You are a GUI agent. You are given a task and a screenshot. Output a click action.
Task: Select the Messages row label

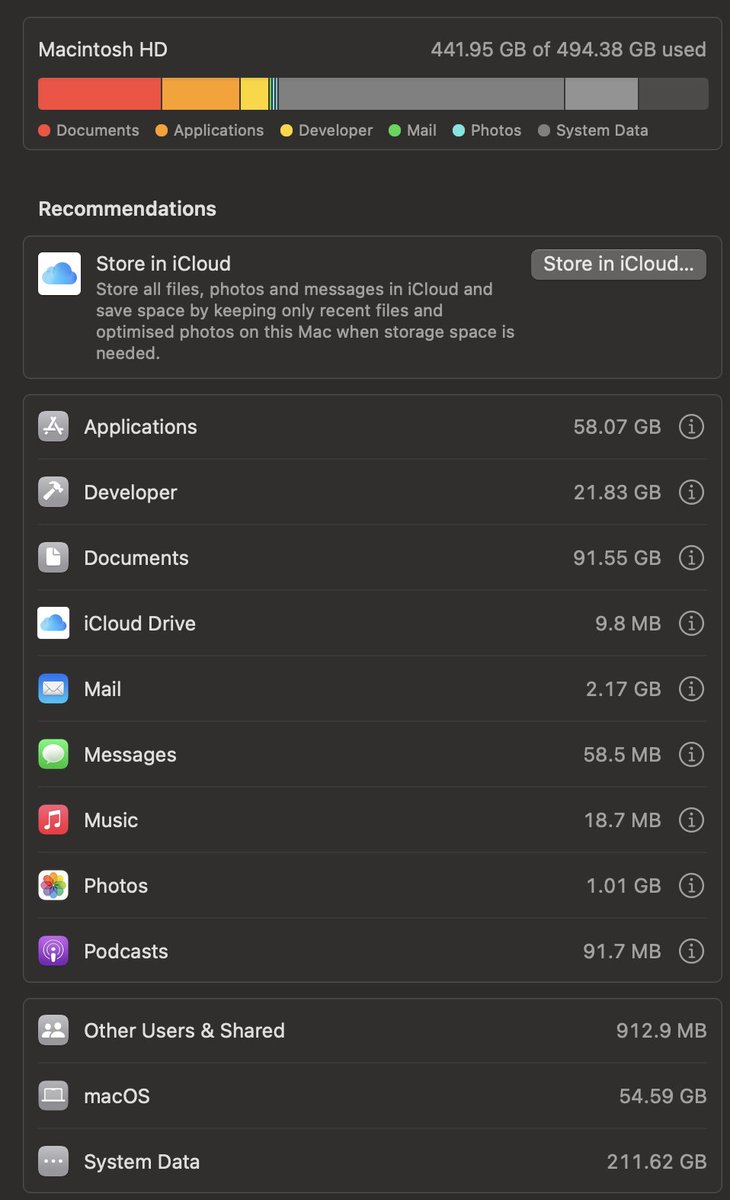coord(130,755)
